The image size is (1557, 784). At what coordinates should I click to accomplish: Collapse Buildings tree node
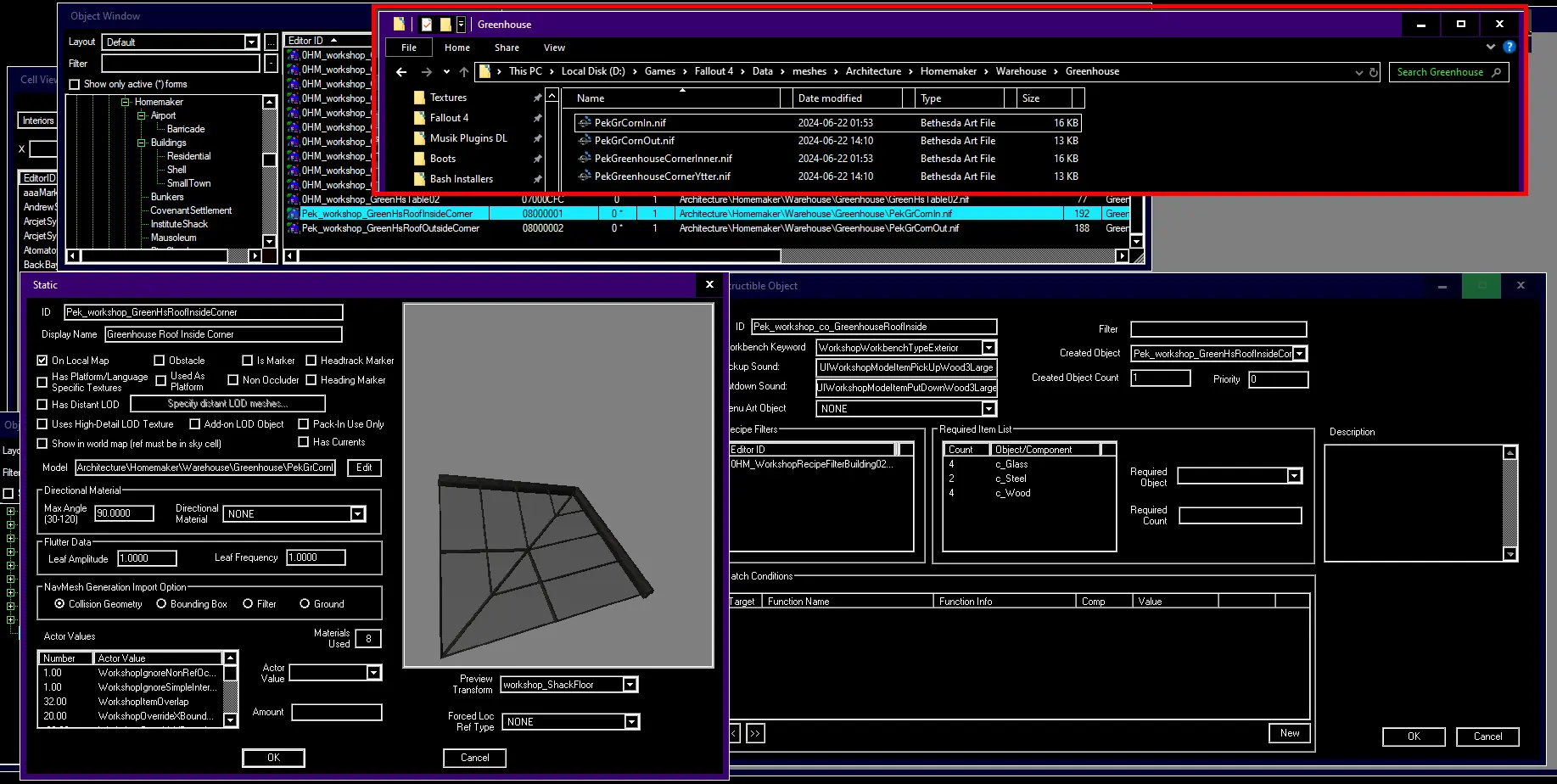[142, 143]
